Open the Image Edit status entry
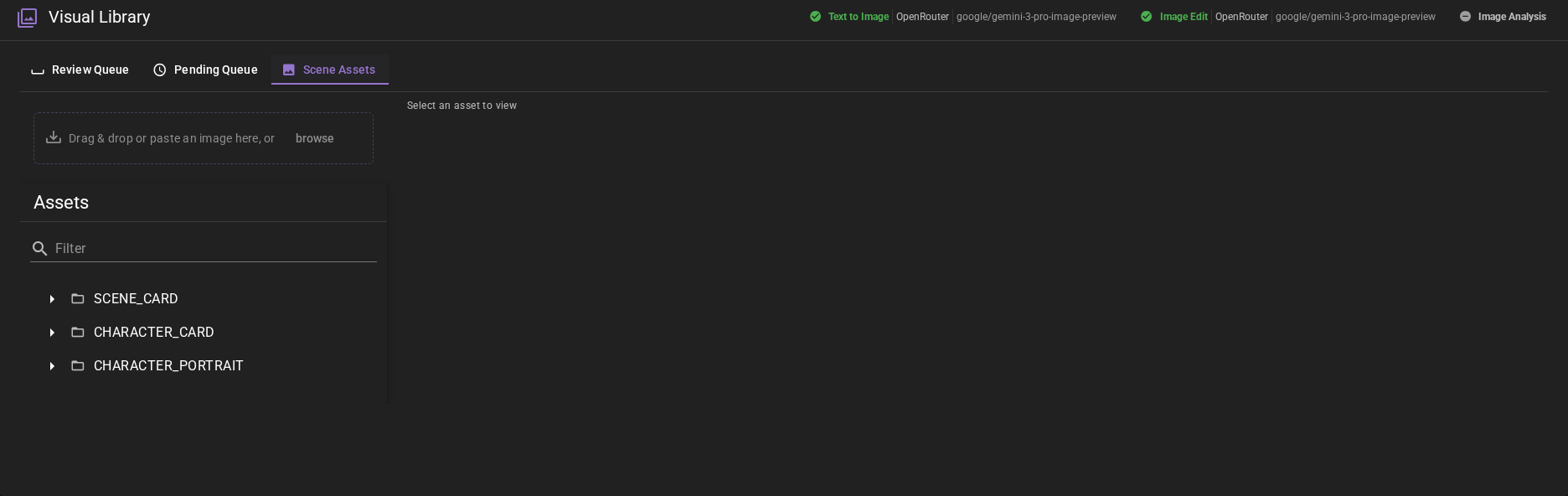 point(1288,17)
